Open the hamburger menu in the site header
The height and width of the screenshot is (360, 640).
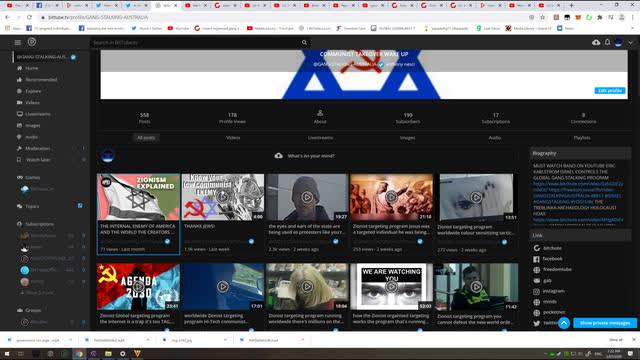point(18,42)
